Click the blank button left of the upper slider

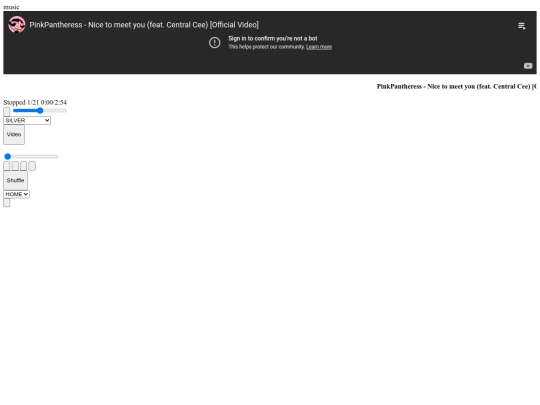7,112
